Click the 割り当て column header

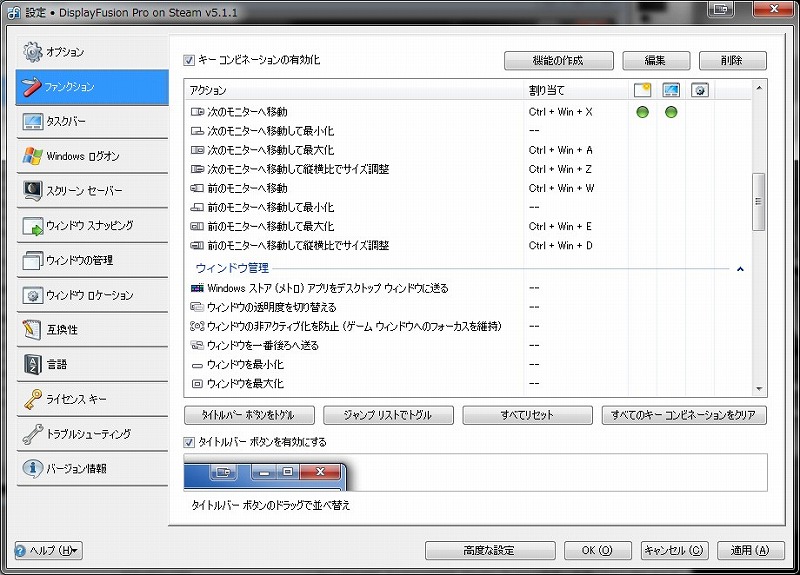point(576,90)
